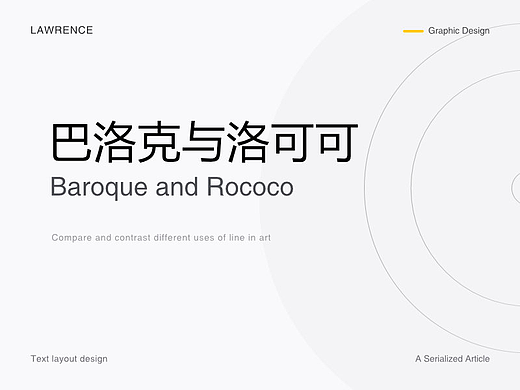Click the tagline starting 'Compare and contrast'
Screen dimensions: 520x390
pos(161,238)
